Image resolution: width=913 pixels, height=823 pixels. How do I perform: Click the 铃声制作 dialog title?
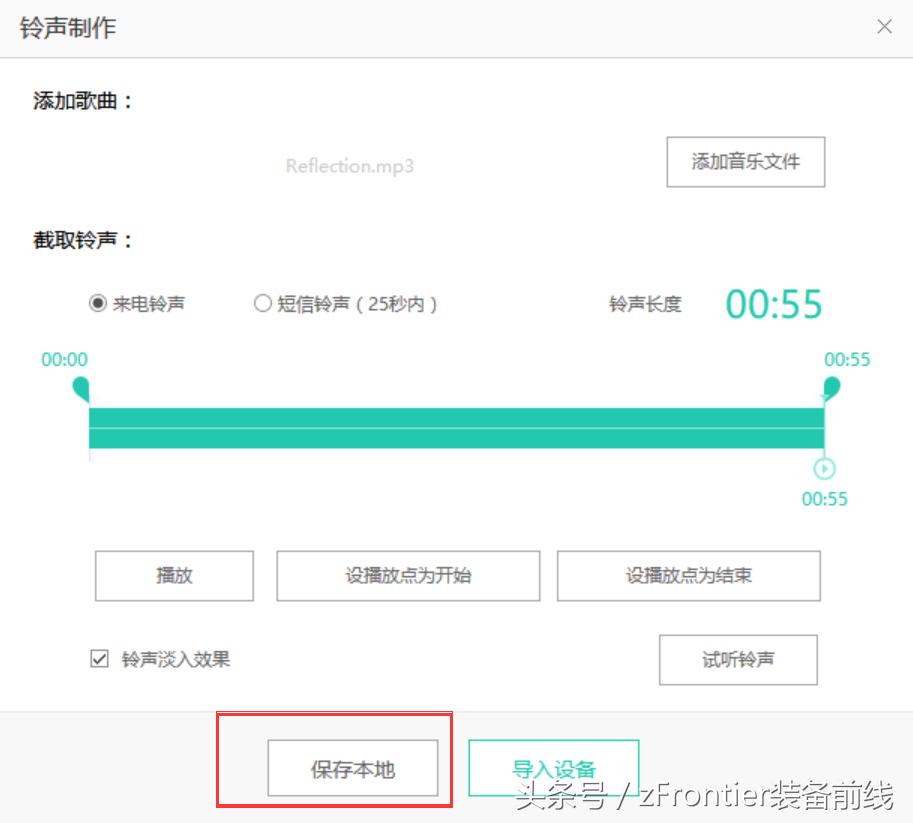66,27
